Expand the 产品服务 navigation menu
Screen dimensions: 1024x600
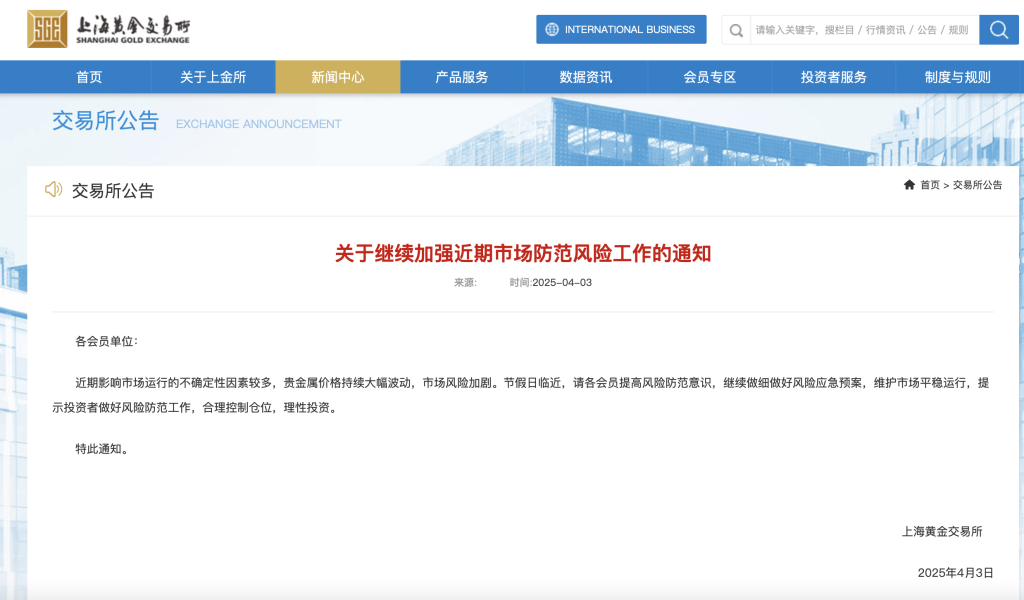coord(461,77)
